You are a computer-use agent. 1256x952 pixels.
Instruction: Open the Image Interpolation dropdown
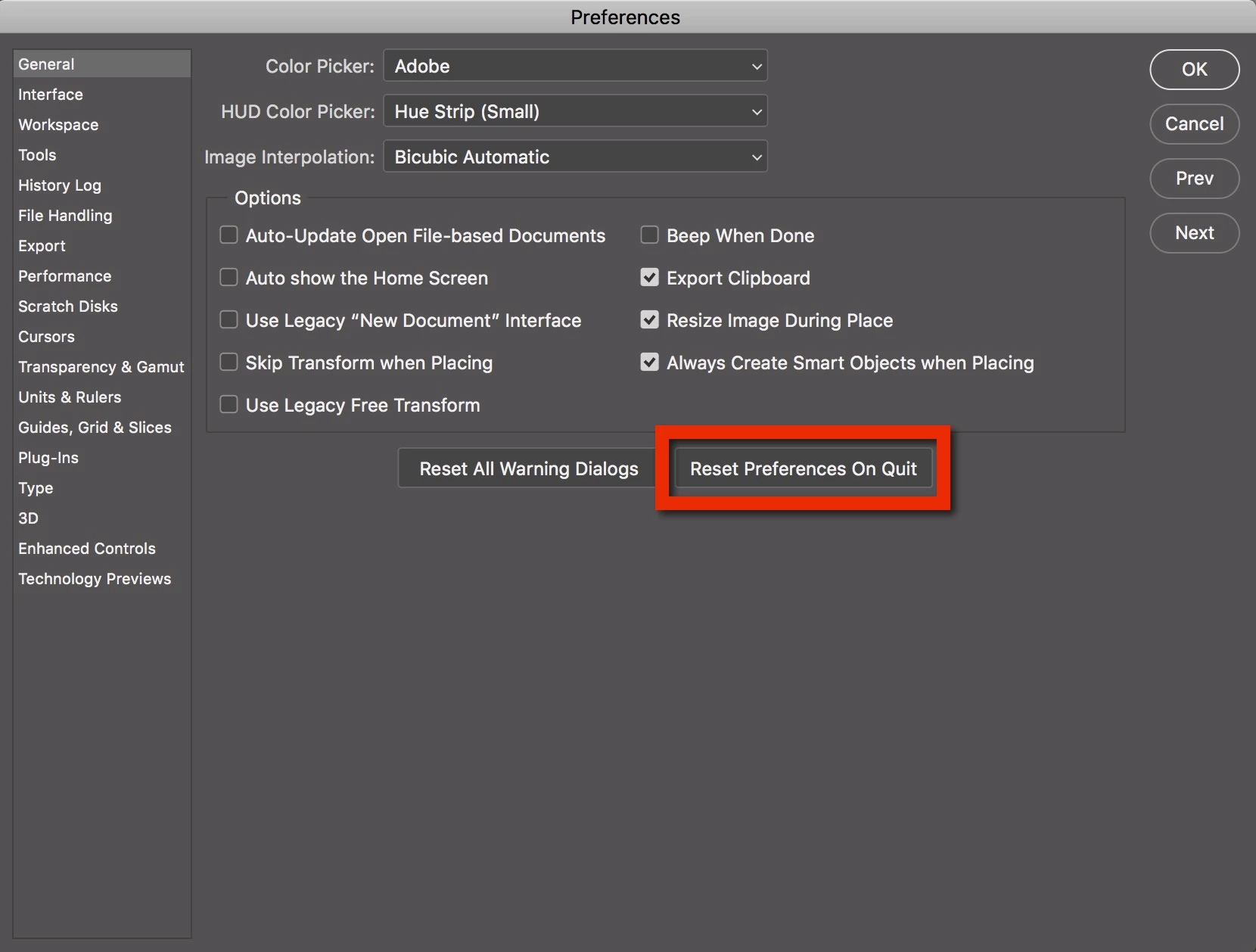[575, 157]
